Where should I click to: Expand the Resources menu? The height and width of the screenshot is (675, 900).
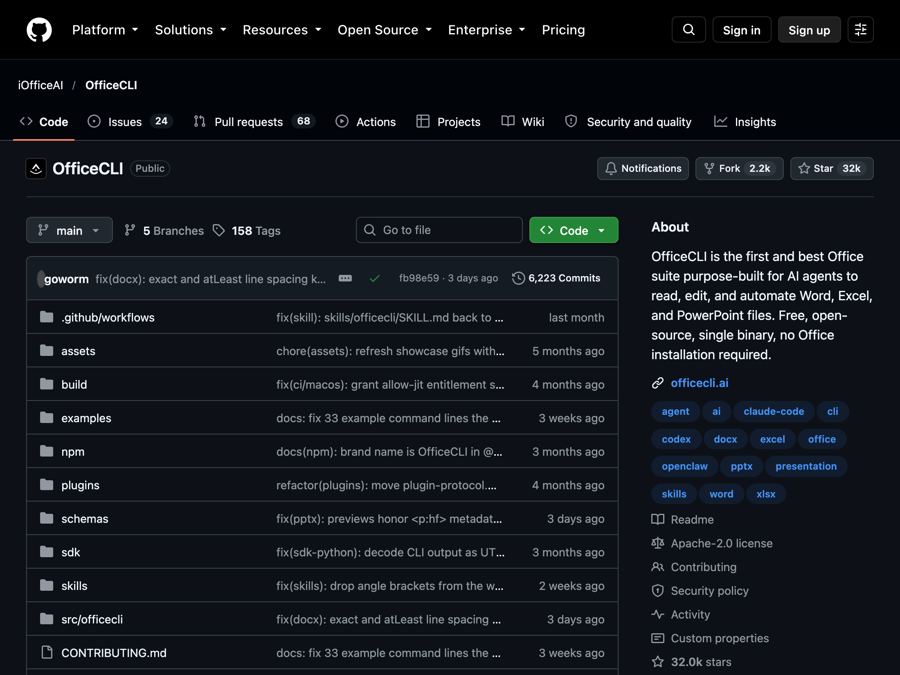(x=282, y=30)
